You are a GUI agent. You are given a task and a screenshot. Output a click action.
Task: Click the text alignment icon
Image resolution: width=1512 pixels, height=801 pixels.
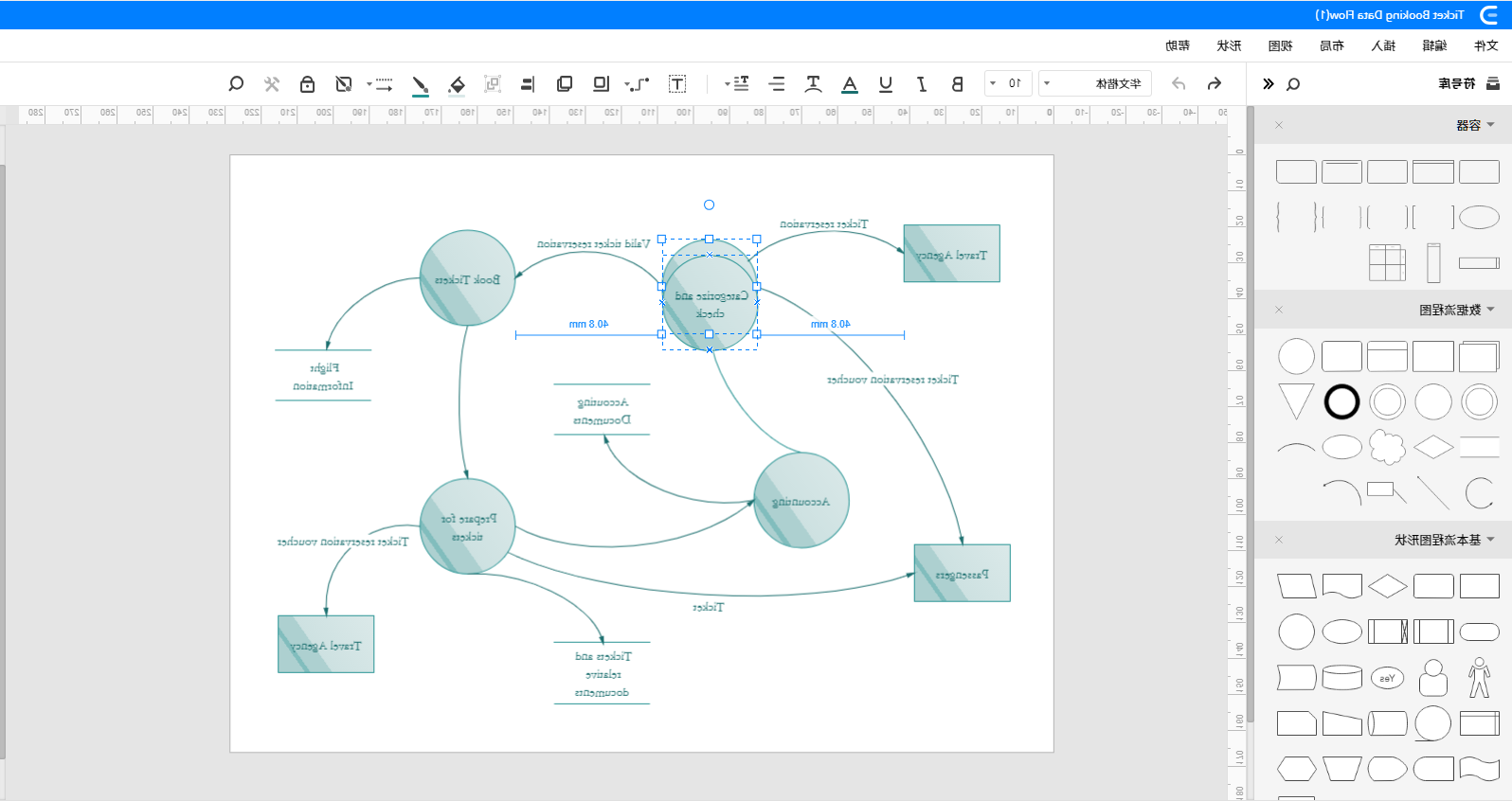pos(777,84)
